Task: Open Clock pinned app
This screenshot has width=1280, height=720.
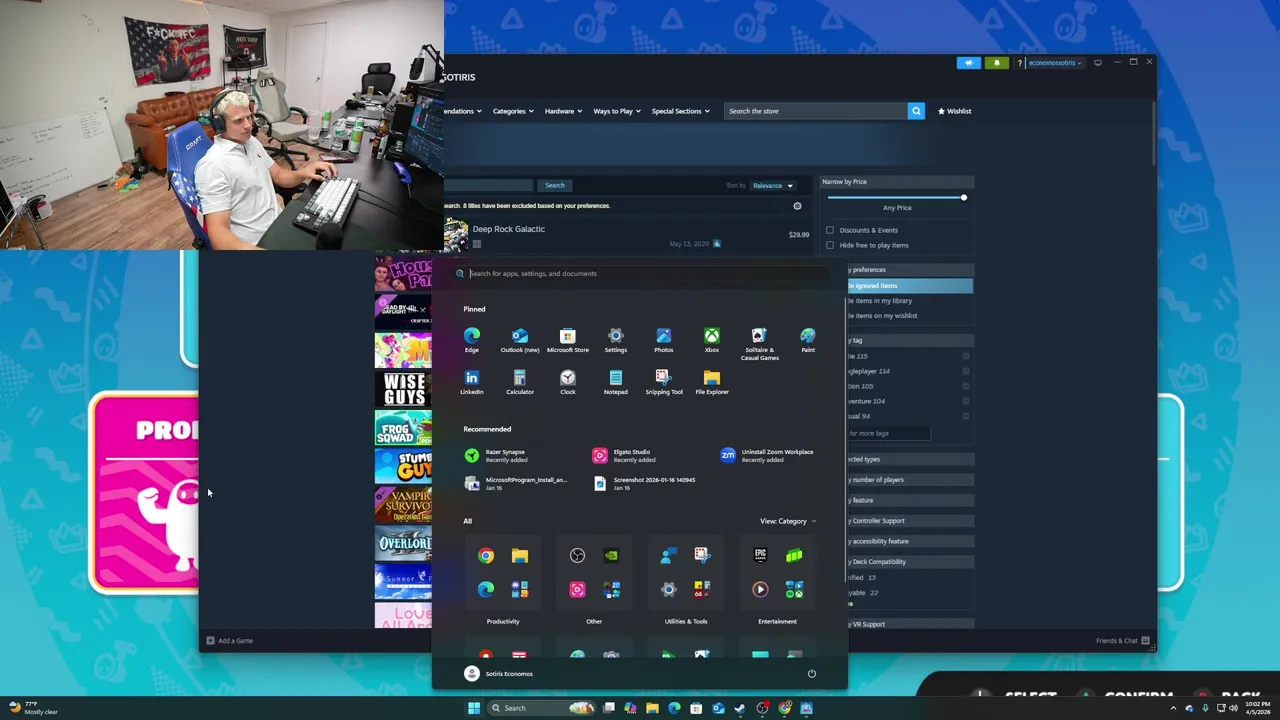Action: click(x=567, y=382)
